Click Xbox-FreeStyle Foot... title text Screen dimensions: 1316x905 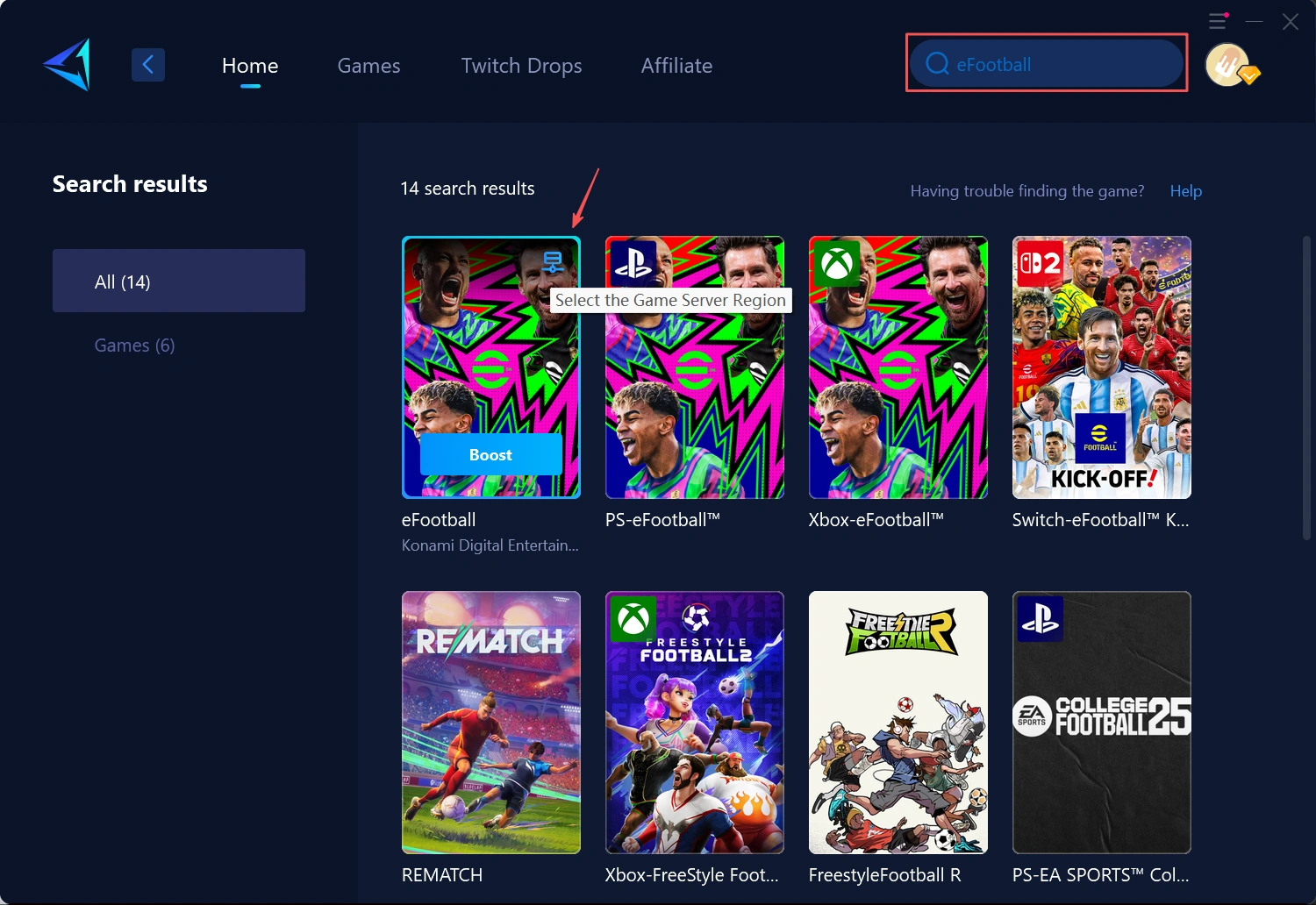[x=692, y=875]
